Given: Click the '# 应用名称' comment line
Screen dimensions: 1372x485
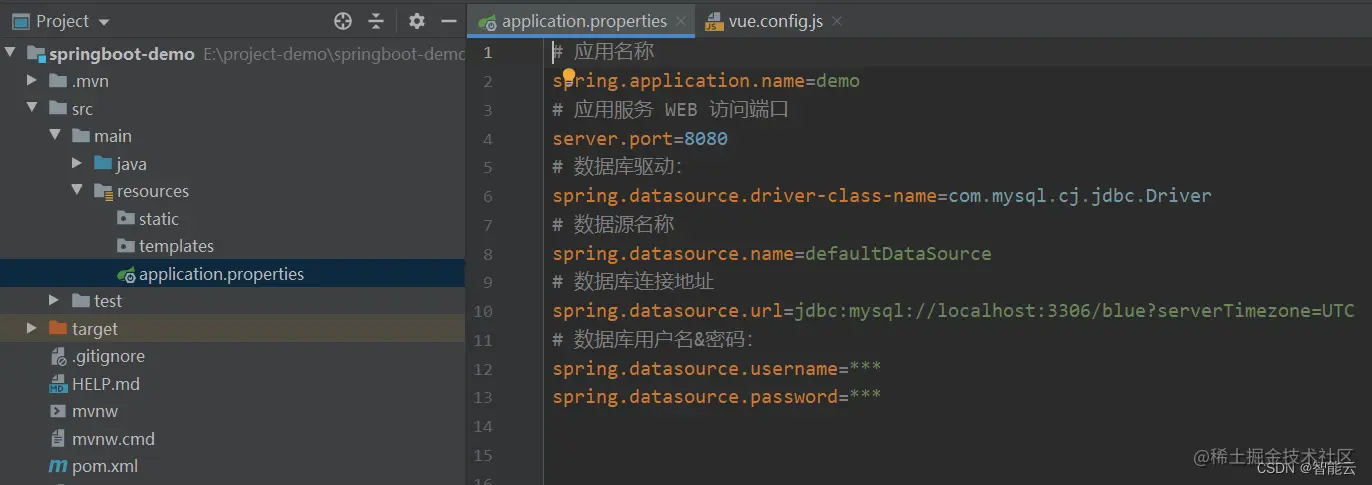Looking at the screenshot, I should [x=603, y=52].
